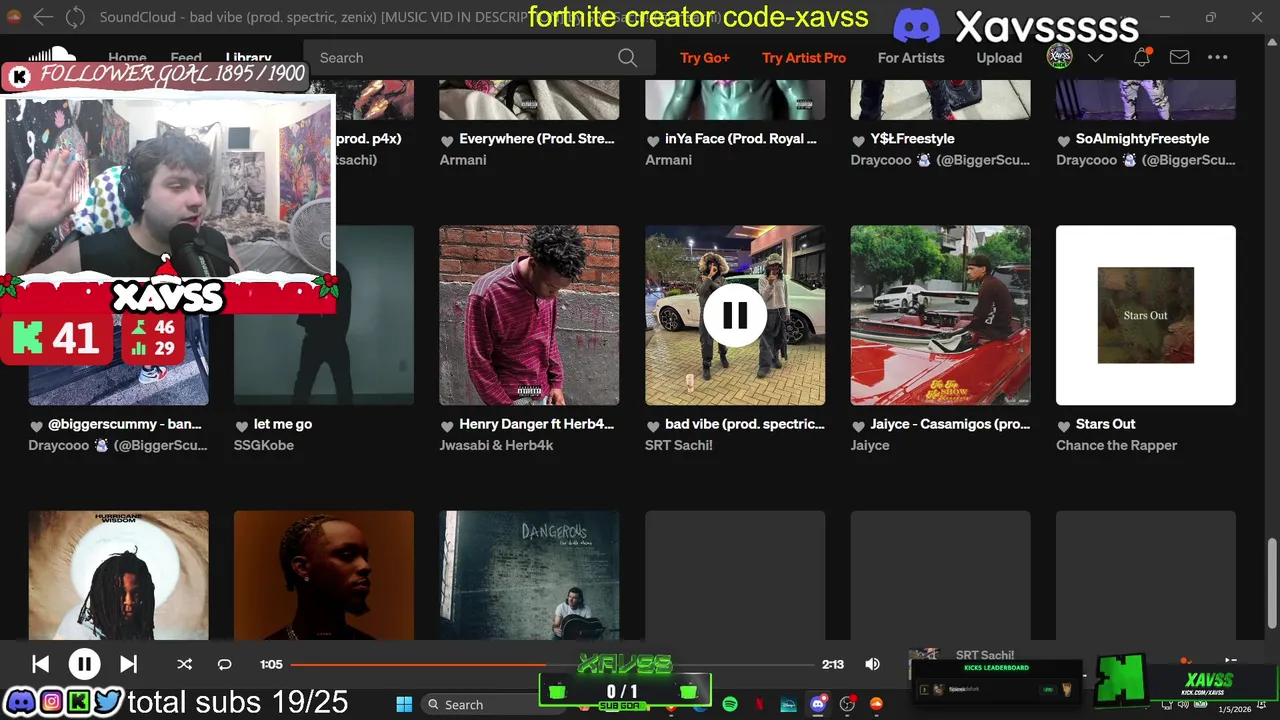Viewport: 1280px width, 720px height.
Task: Toggle like heart on Henry Danger track
Action: (x=447, y=425)
